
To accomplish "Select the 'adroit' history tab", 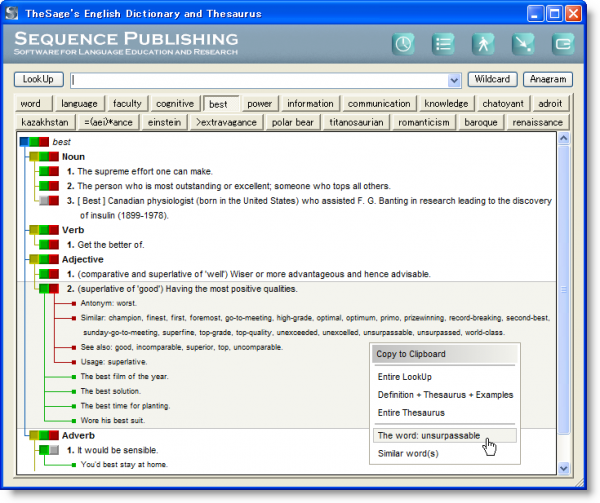I will [x=550, y=104].
